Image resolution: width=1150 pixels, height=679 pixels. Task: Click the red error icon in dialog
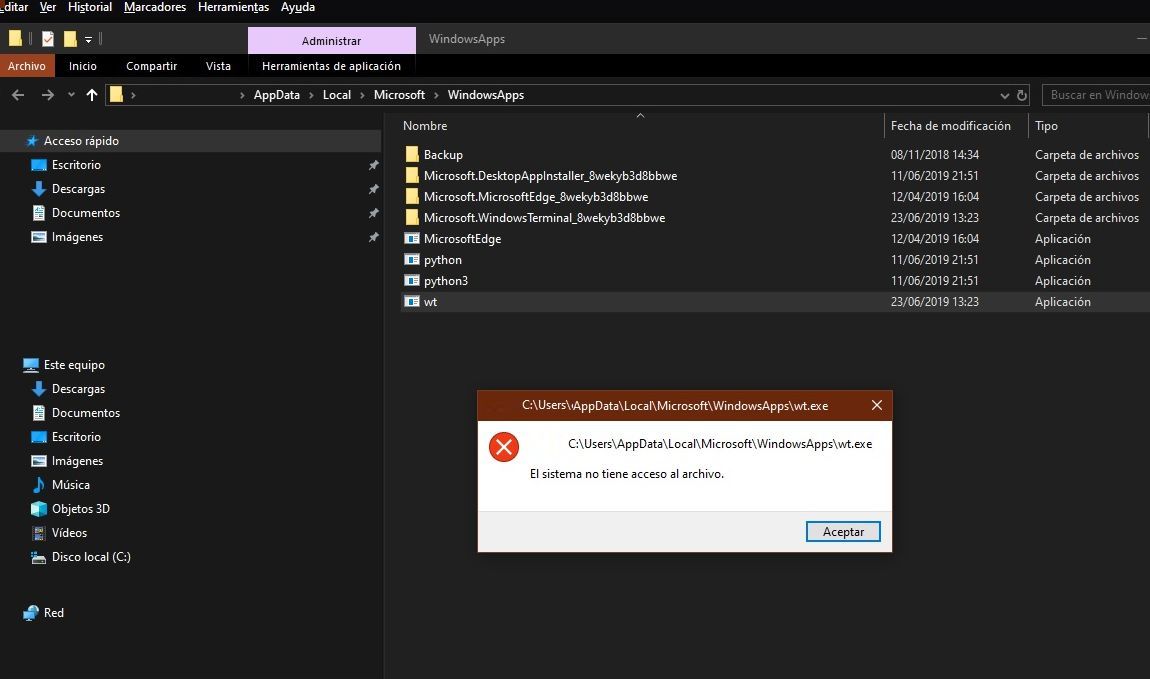pos(504,447)
